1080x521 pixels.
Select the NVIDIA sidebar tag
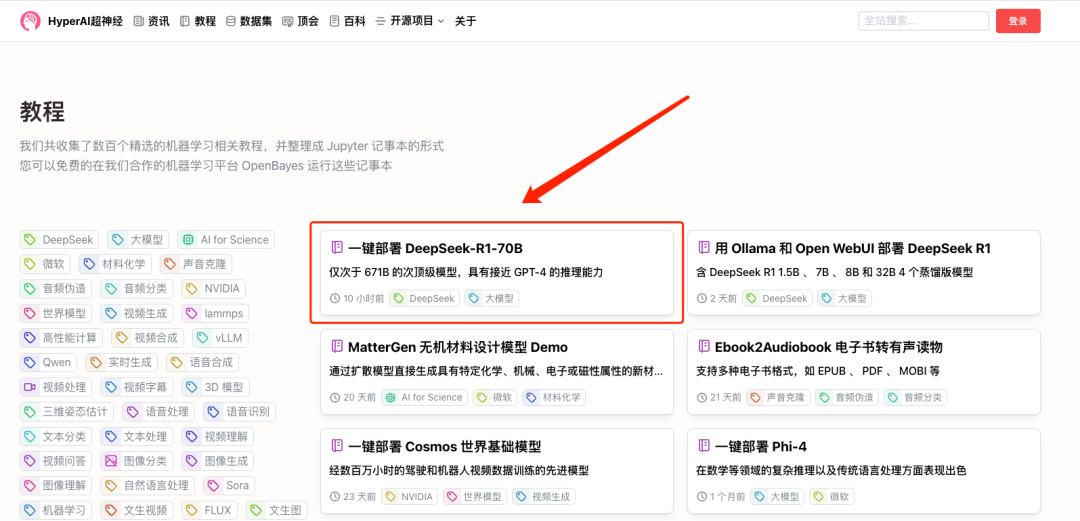214,289
